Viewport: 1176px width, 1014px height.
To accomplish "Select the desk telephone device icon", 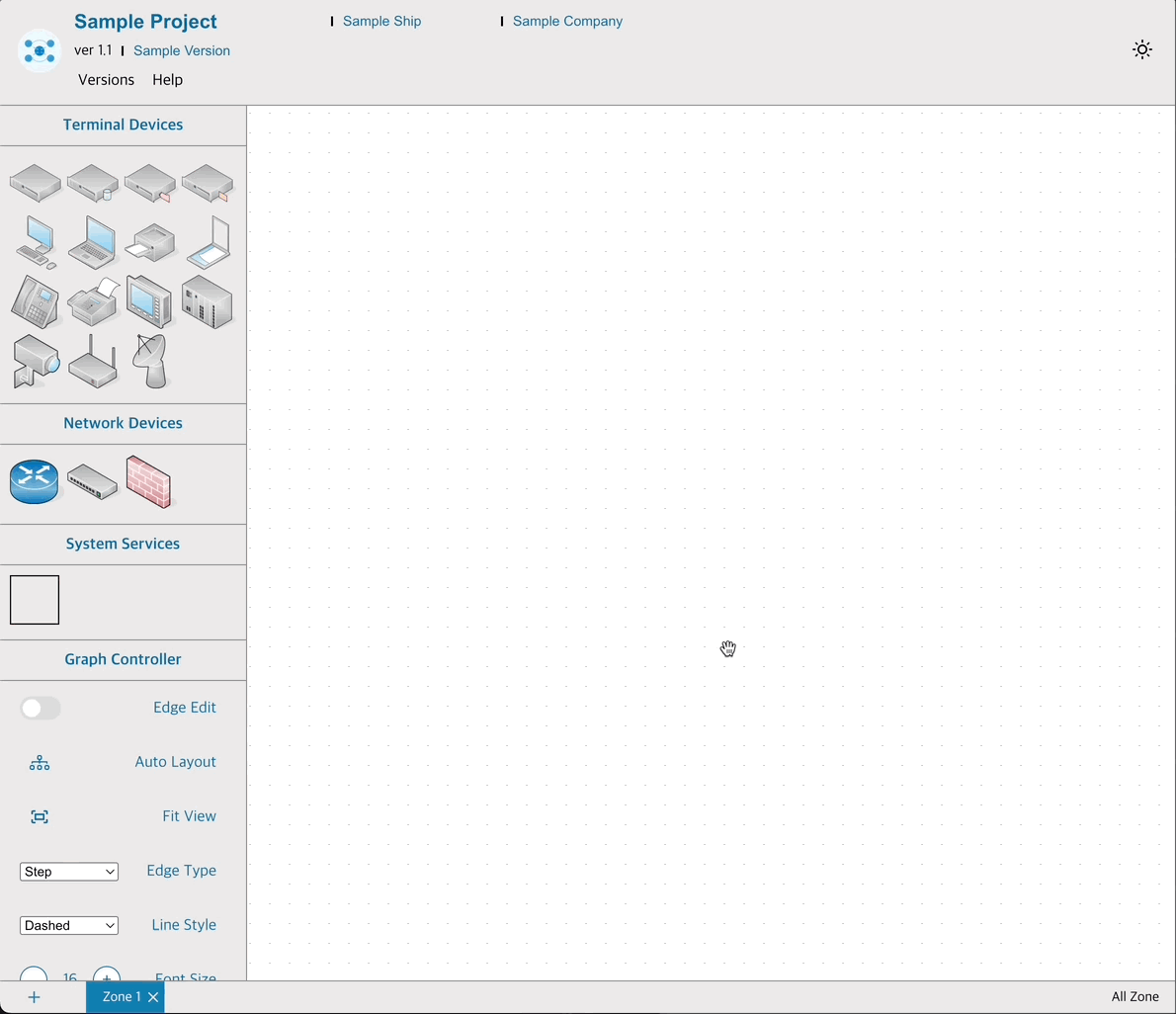I will (36, 301).
